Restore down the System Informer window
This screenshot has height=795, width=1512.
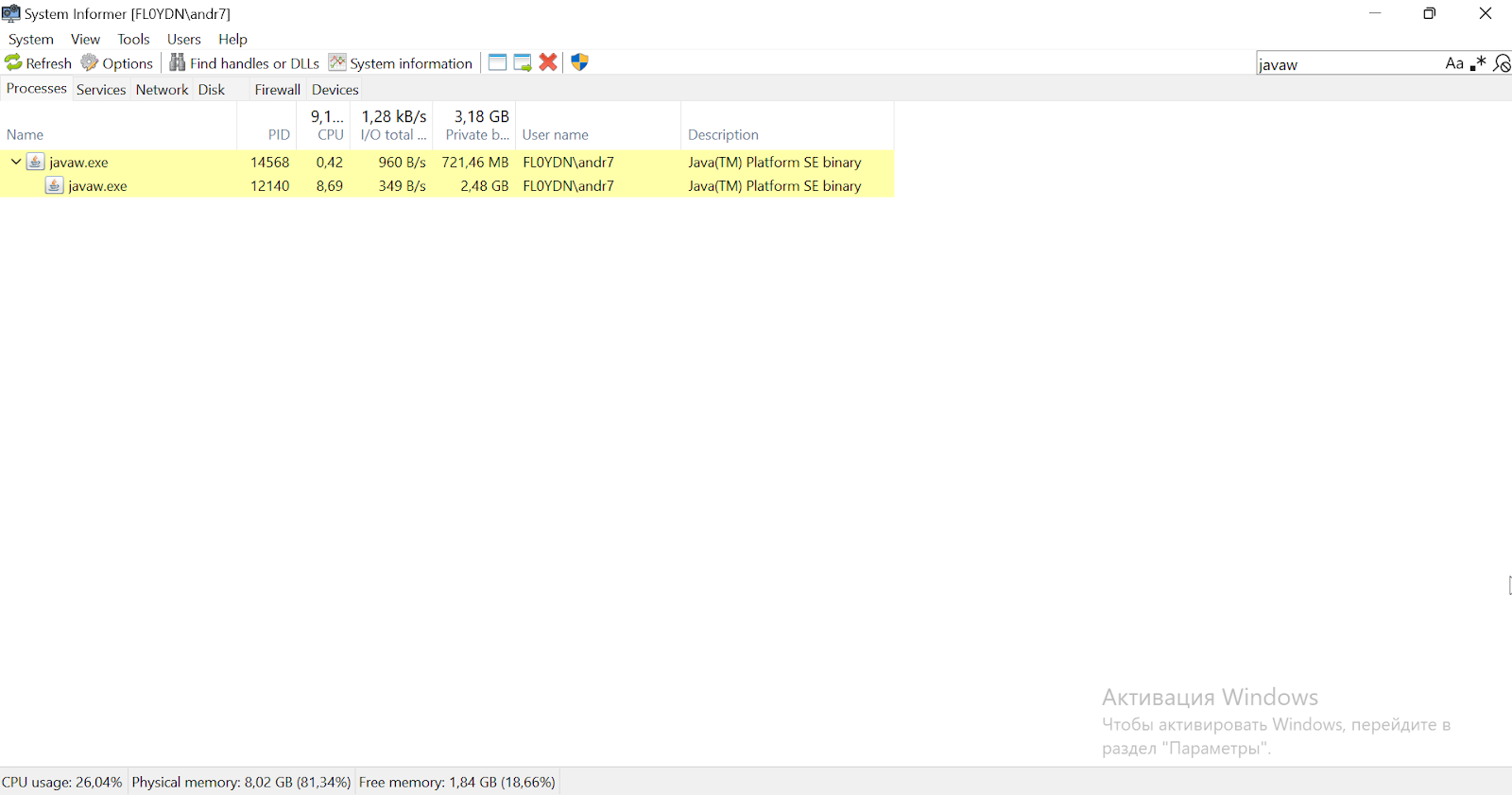tap(1430, 13)
